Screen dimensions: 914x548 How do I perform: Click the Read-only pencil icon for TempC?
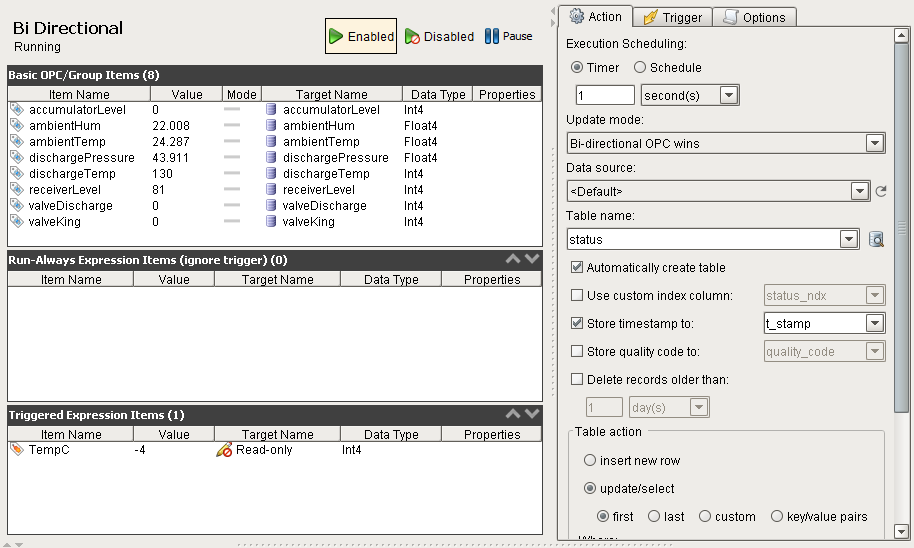click(224, 450)
